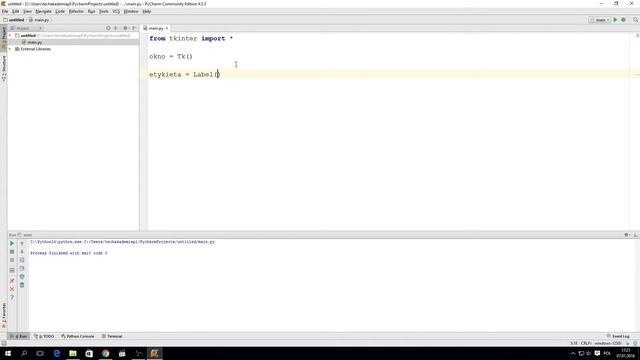Expand External Libraries node
640x360 pixels.
pos(10,49)
